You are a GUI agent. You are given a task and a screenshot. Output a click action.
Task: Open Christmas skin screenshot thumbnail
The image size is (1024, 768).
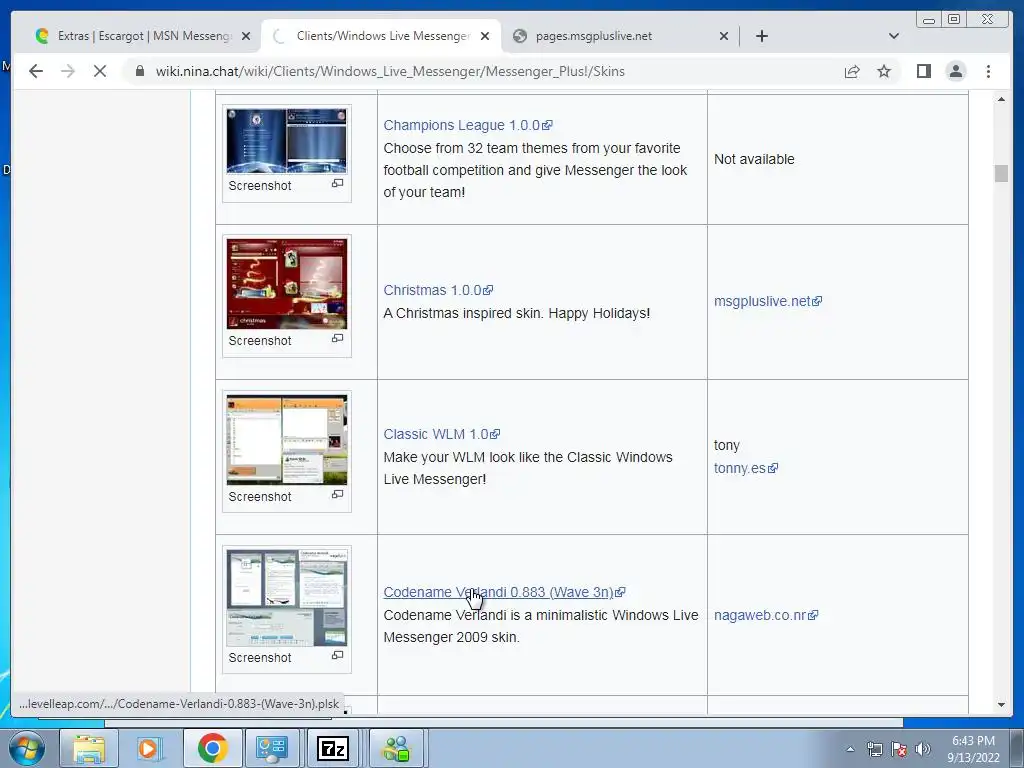tap(287, 284)
